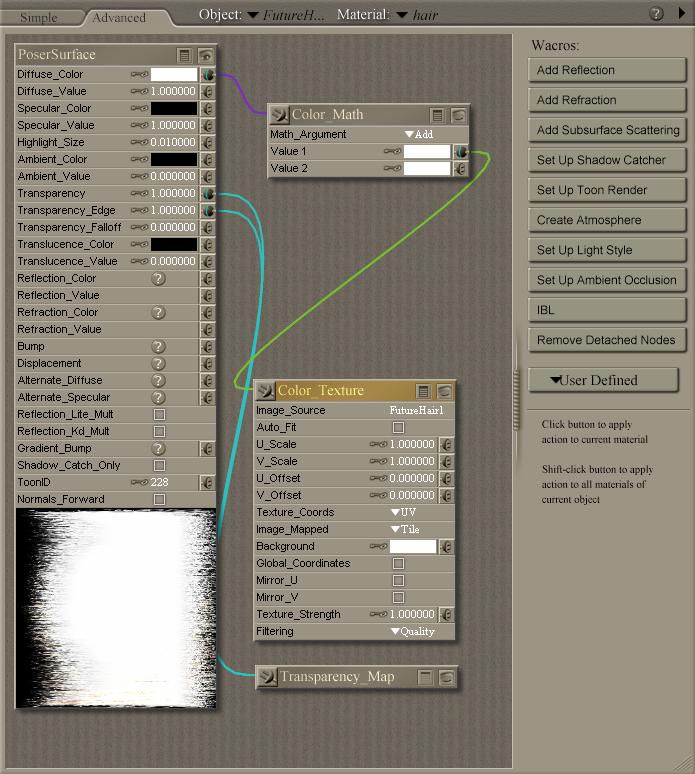Click the Color_Math Value 1 key icon
Viewport: 695px width, 774px height.
click(392, 152)
